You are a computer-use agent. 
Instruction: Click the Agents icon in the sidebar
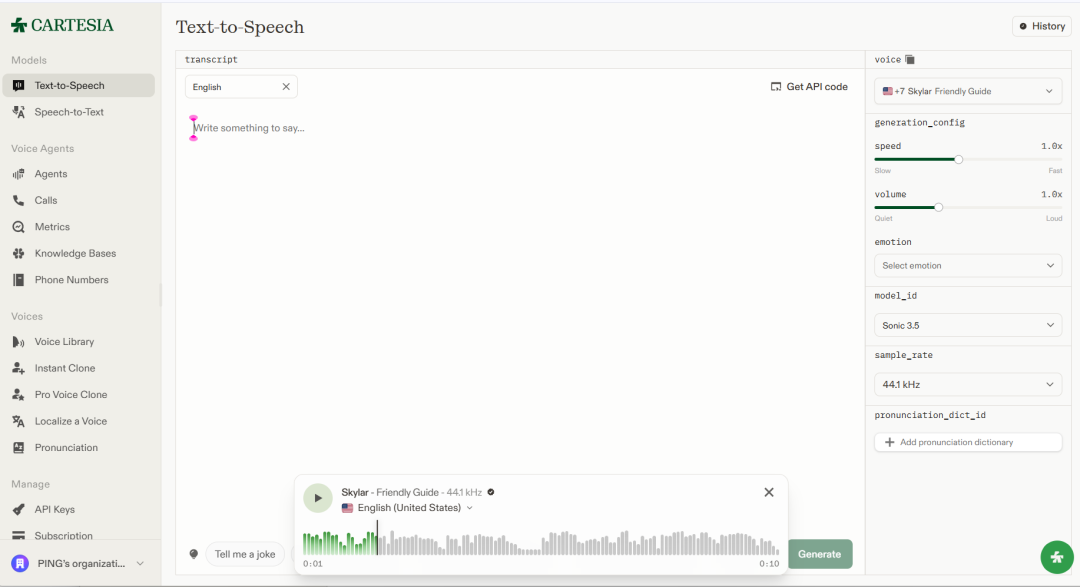pyautogui.click(x=19, y=174)
